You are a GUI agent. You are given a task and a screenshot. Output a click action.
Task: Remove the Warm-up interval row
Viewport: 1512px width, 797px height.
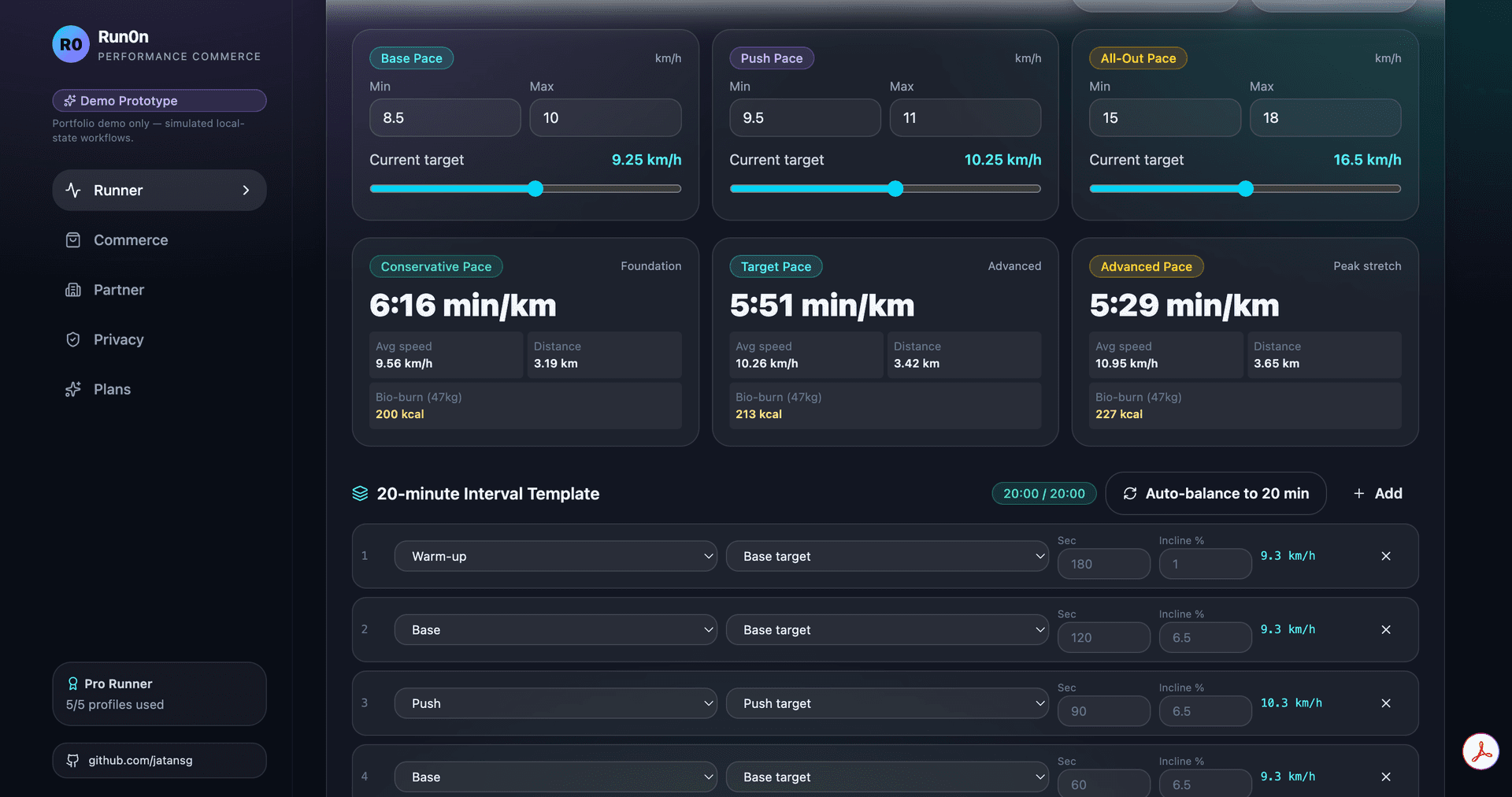tap(1386, 556)
